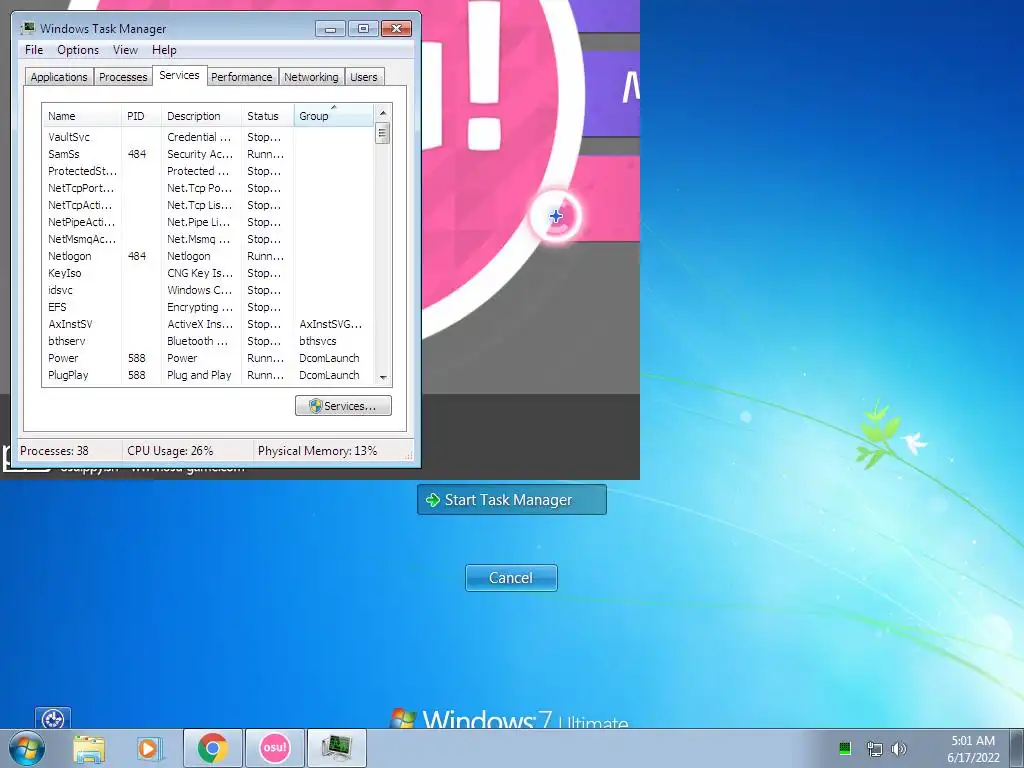This screenshot has height=768, width=1024.
Task: Click the scrollbar down arrow
Action: coord(383,377)
